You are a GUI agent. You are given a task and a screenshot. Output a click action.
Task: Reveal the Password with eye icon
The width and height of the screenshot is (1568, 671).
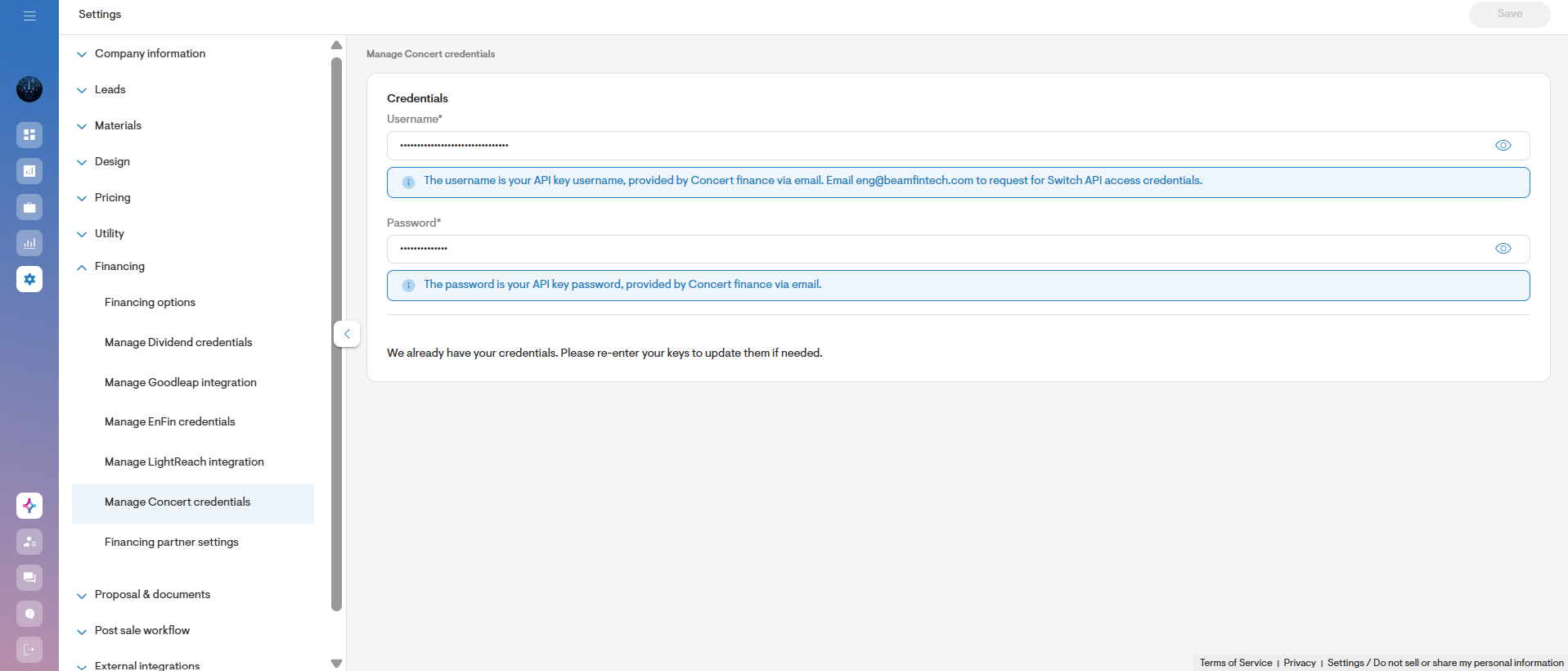click(1503, 249)
